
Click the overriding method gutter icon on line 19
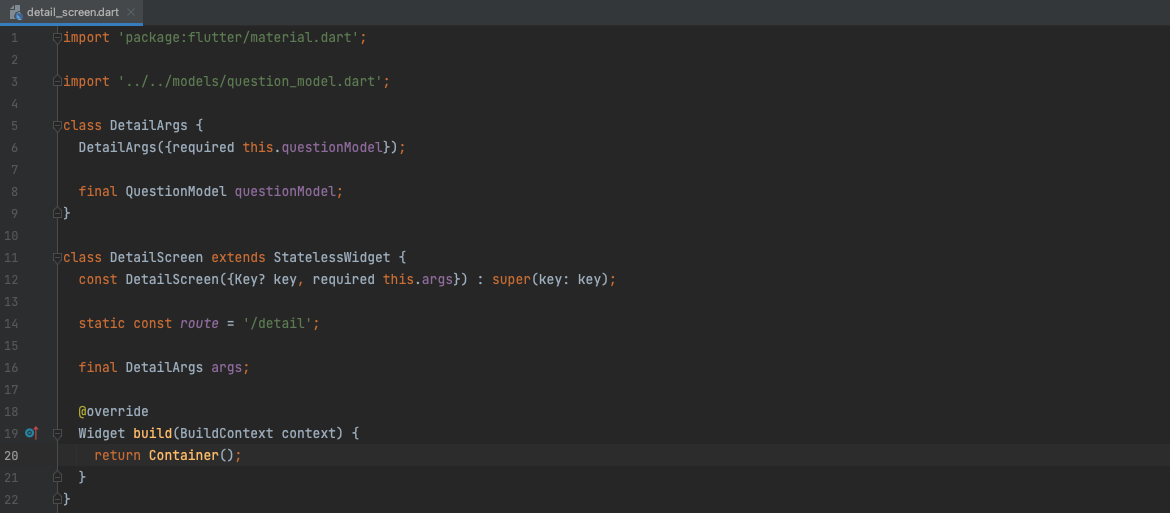pyautogui.click(x=31, y=432)
